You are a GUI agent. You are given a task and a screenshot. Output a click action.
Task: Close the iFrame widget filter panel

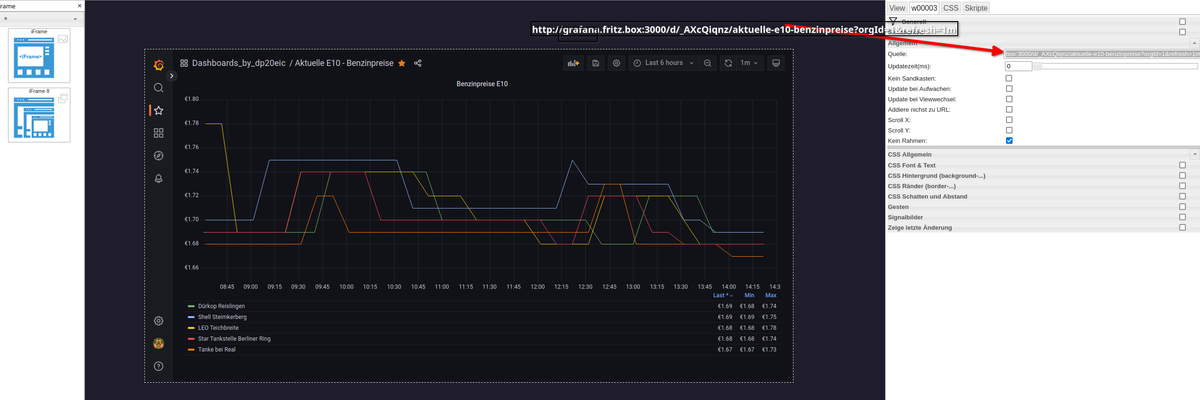pos(79,6)
